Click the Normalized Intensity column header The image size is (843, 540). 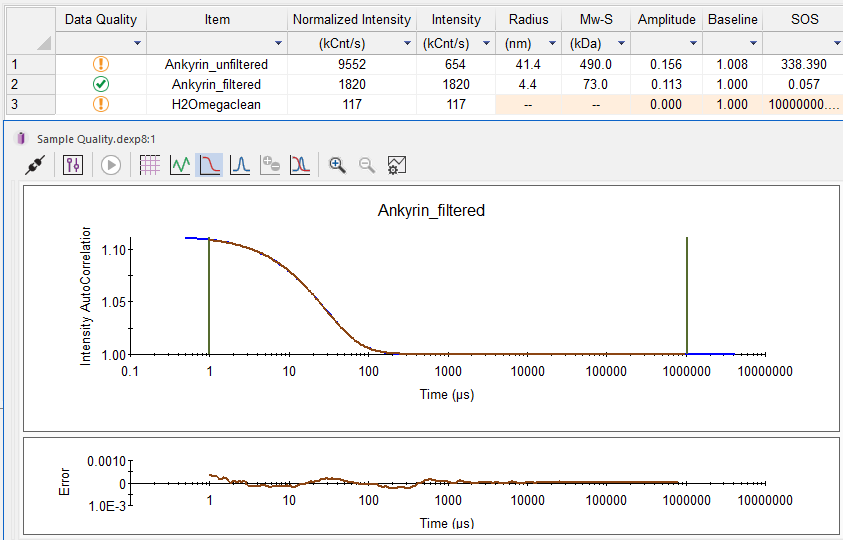point(351,20)
